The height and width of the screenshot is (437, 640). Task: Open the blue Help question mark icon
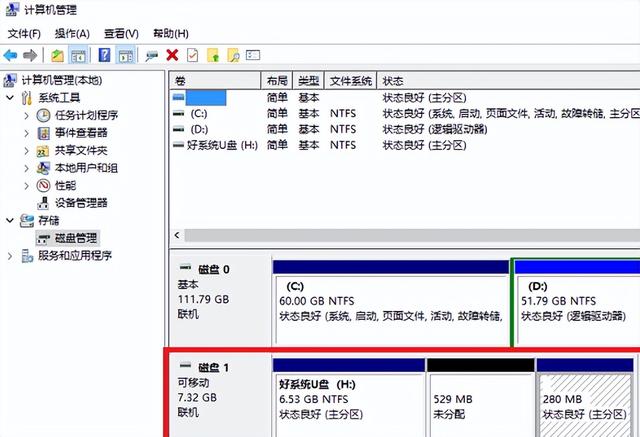point(104,55)
